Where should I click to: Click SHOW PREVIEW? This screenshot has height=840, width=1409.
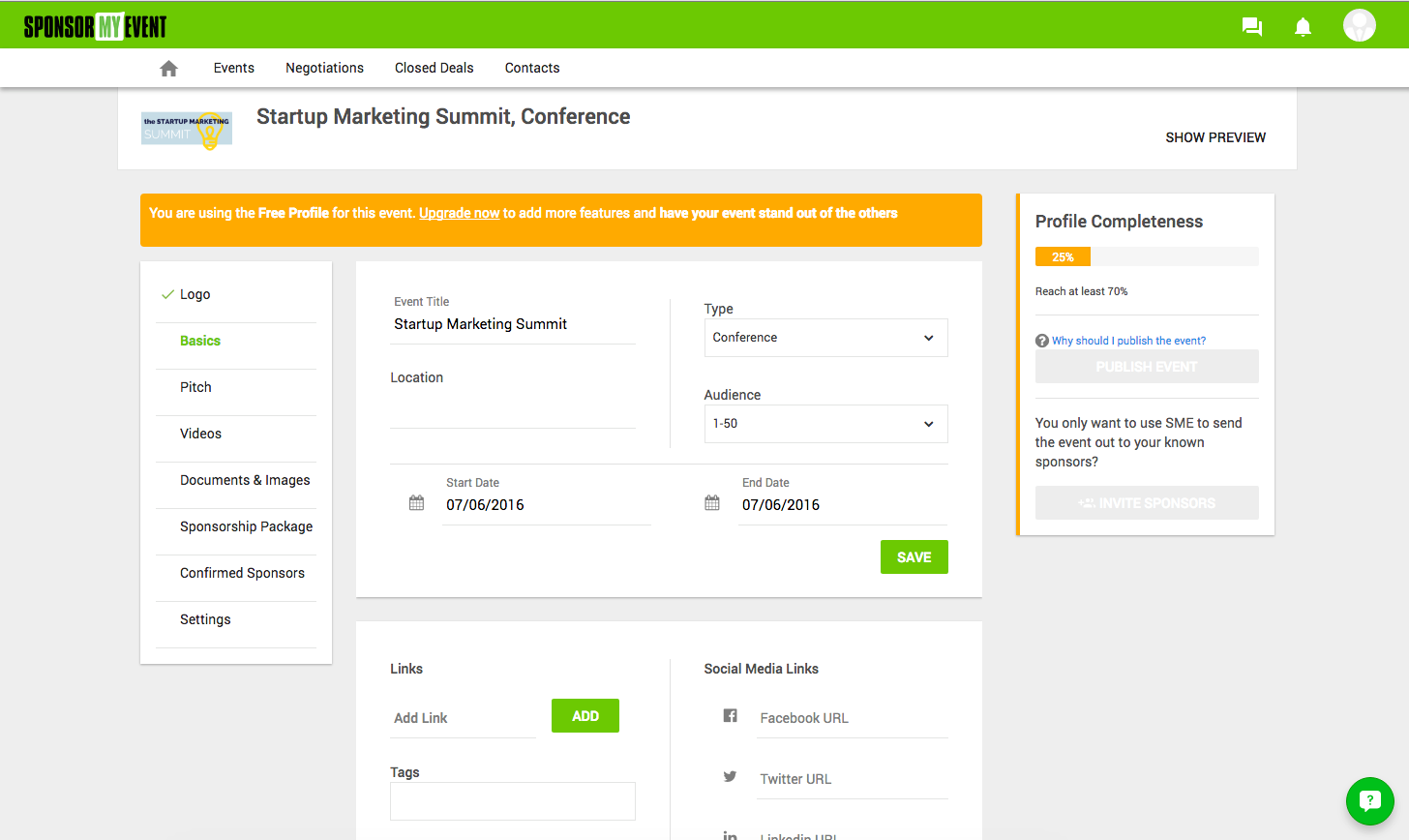(1215, 137)
